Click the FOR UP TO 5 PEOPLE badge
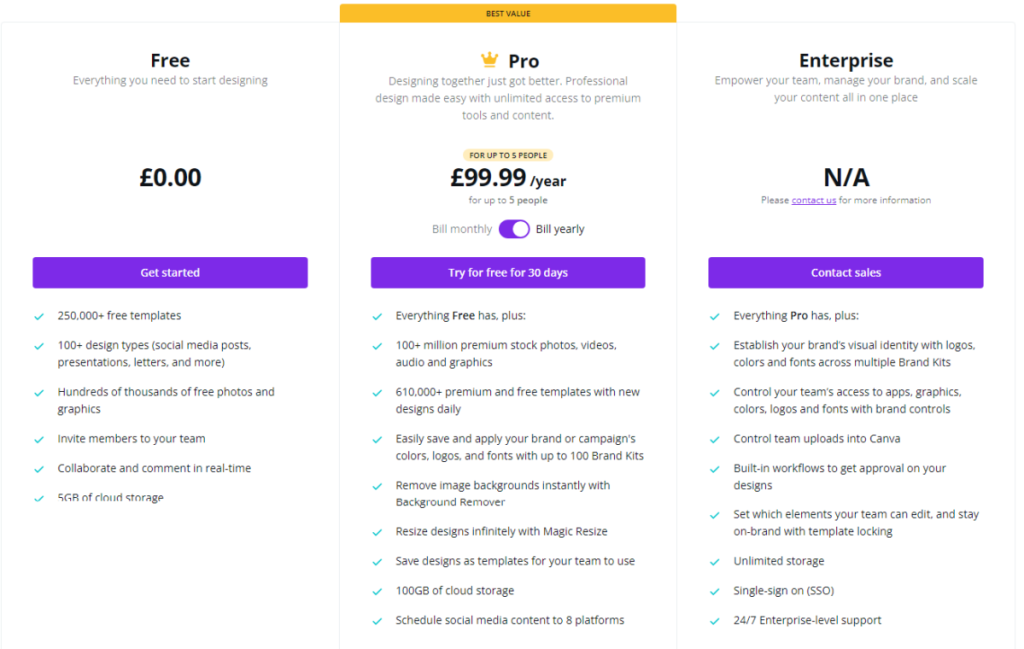 click(508, 155)
